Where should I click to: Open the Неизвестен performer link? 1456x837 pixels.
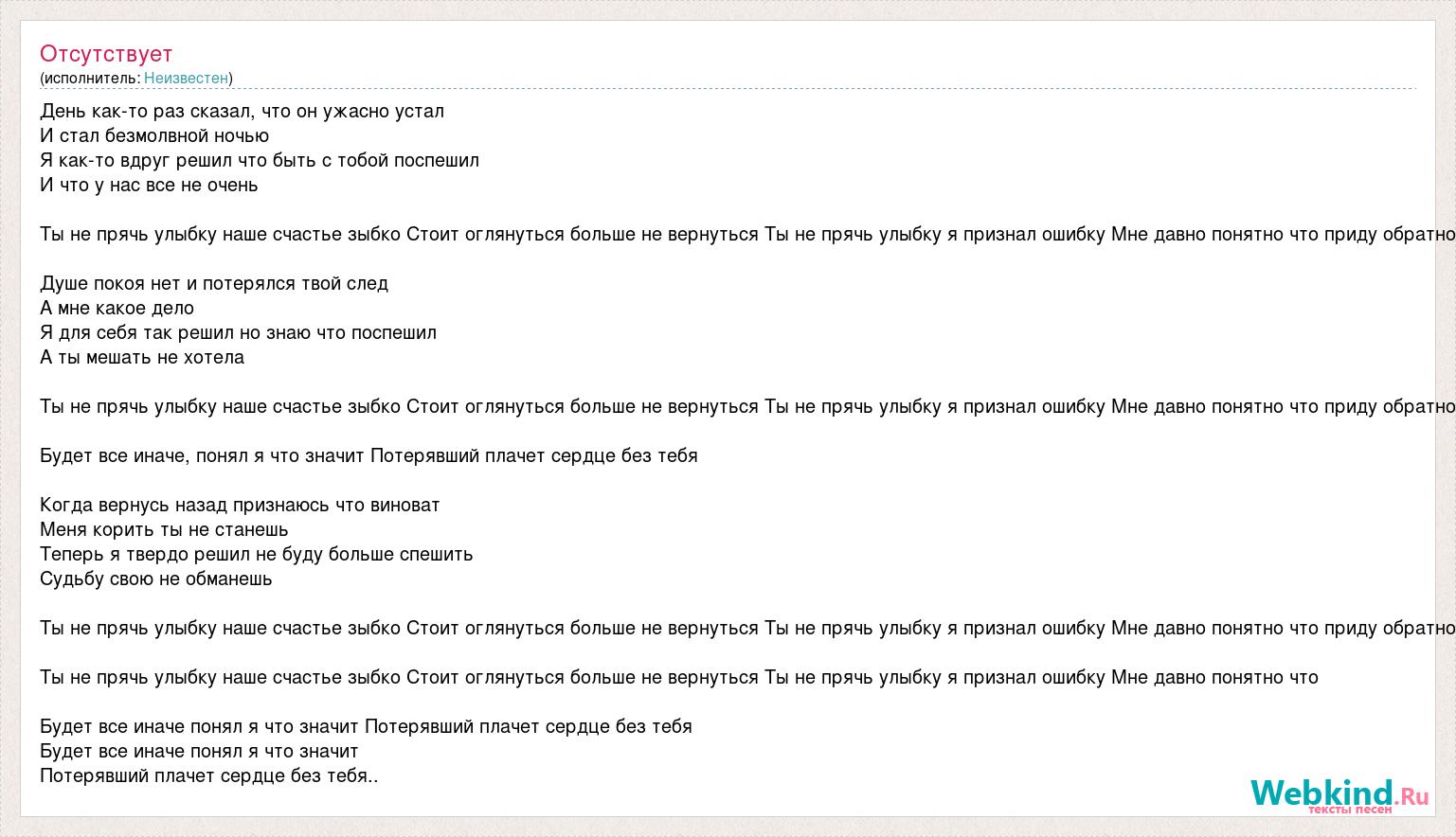pyautogui.click(x=186, y=78)
